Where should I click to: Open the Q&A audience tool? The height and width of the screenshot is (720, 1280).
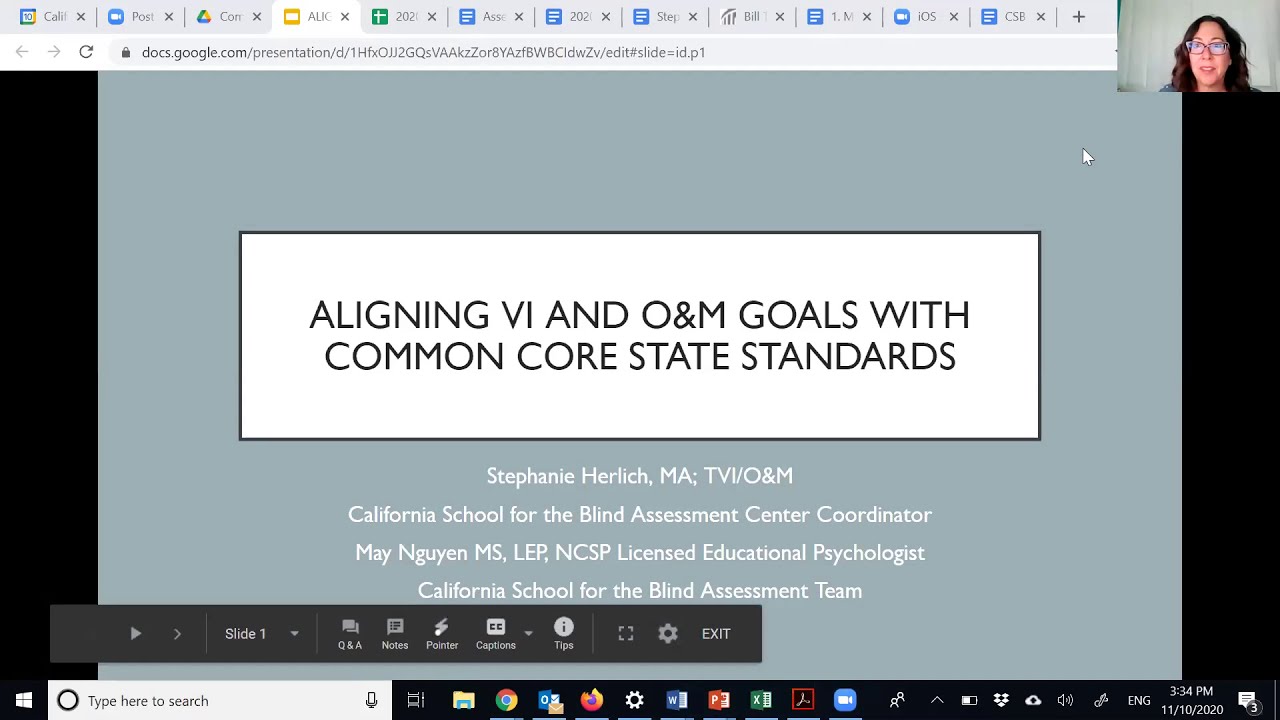click(350, 634)
